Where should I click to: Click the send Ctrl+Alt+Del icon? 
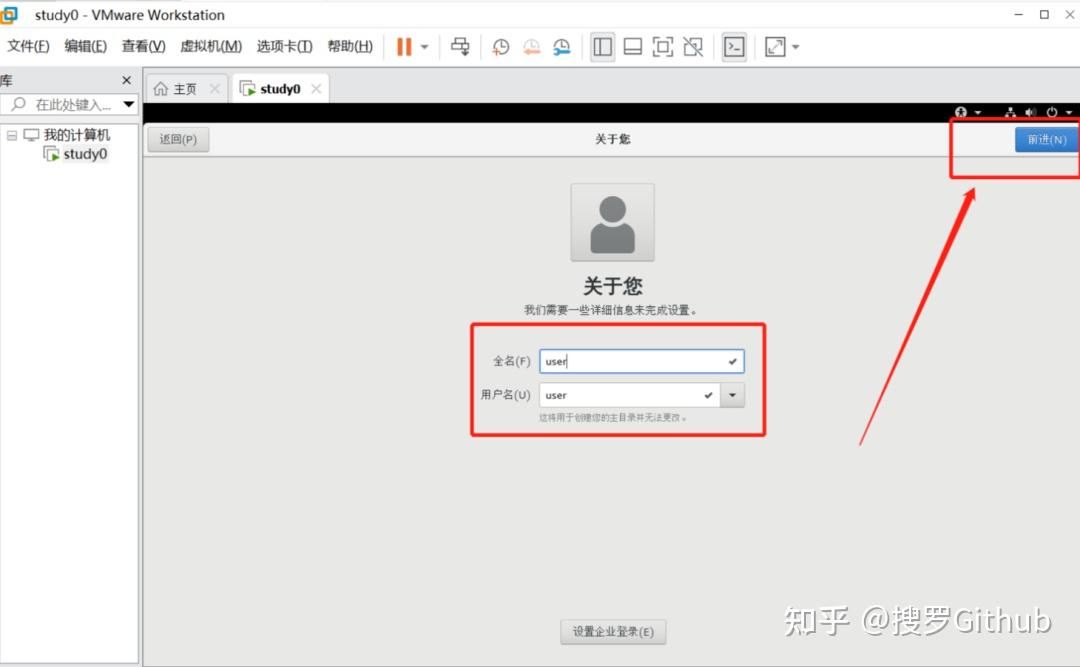(x=460, y=47)
